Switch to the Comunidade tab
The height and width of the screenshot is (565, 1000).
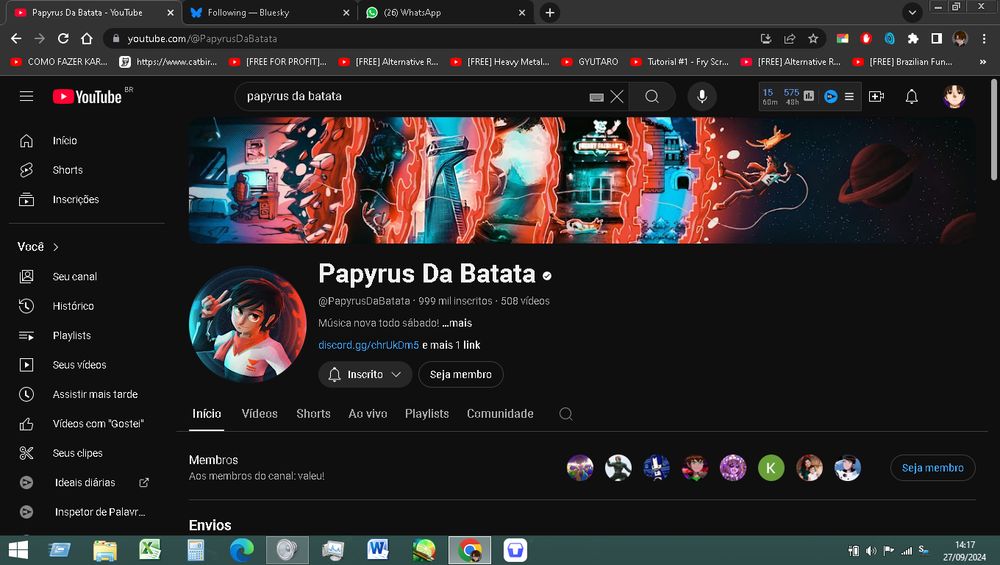500,414
